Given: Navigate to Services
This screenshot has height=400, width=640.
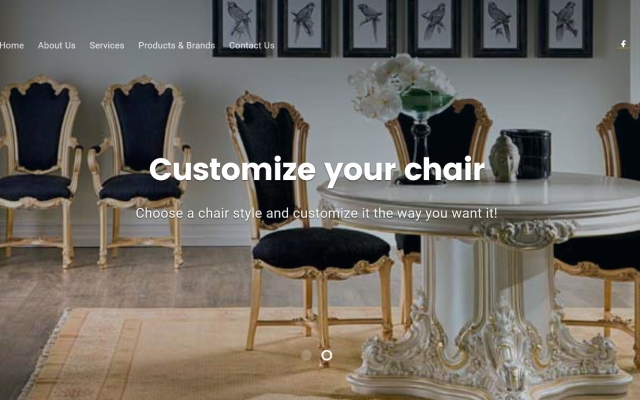Looking at the screenshot, I should (x=107, y=45).
